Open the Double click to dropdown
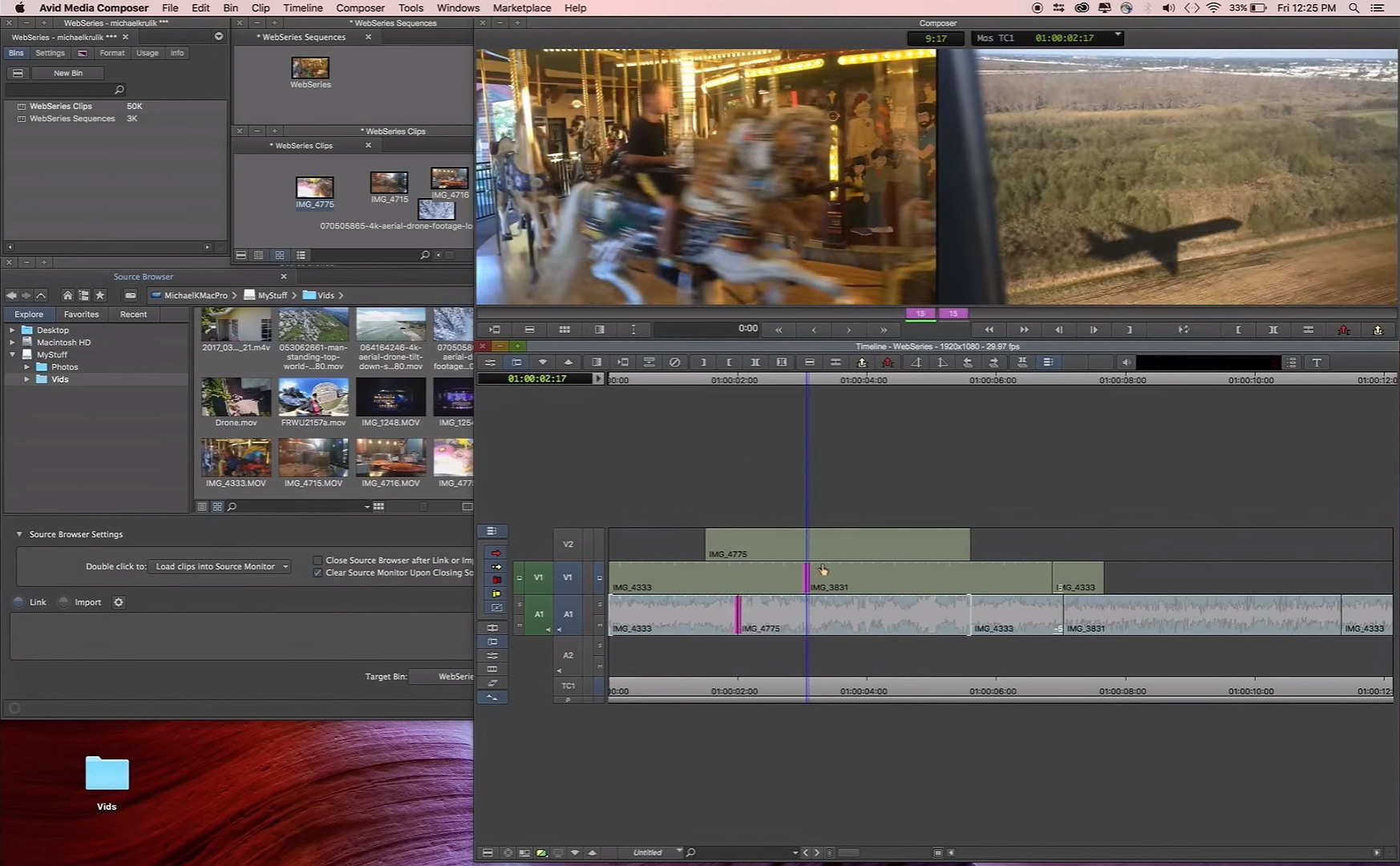The width and height of the screenshot is (1400, 866). tap(219, 566)
